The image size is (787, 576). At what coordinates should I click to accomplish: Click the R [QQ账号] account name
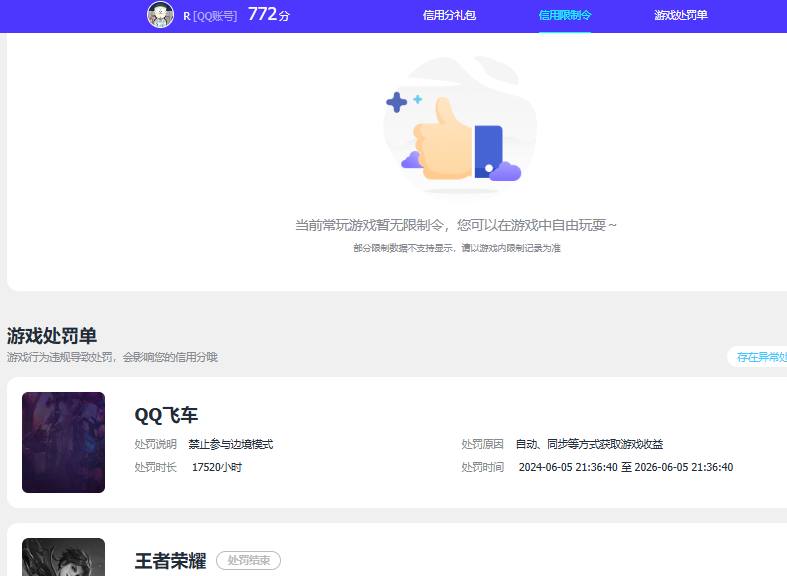tap(210, 16)
